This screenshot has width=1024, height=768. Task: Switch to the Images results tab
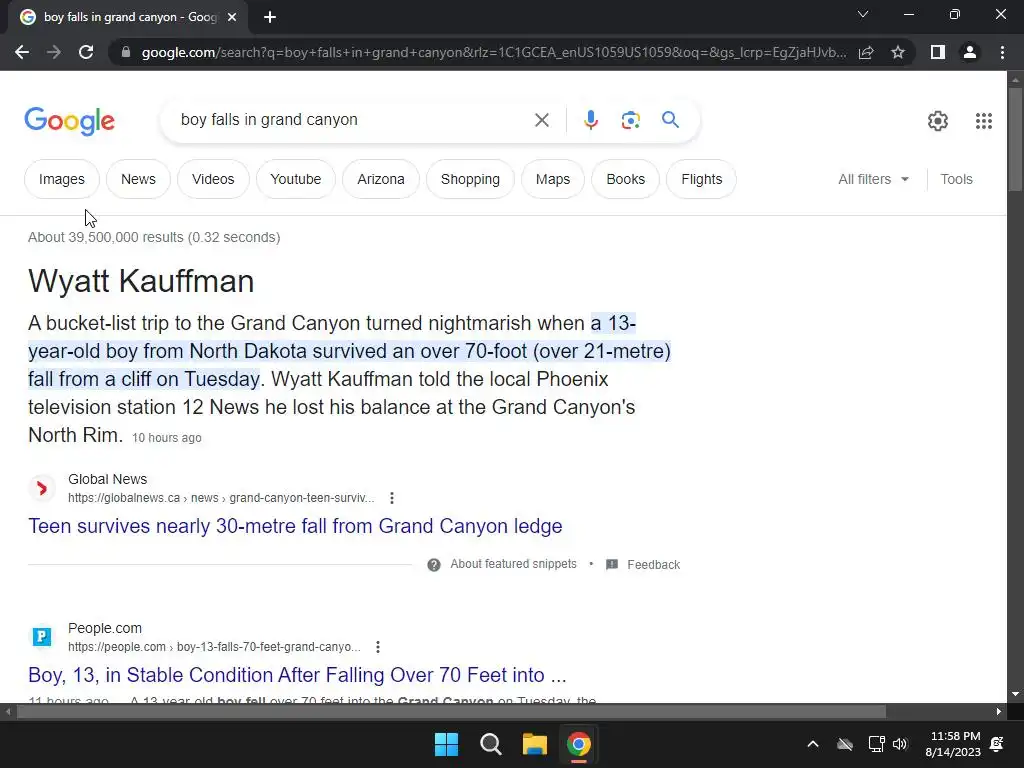click(62, 179)
